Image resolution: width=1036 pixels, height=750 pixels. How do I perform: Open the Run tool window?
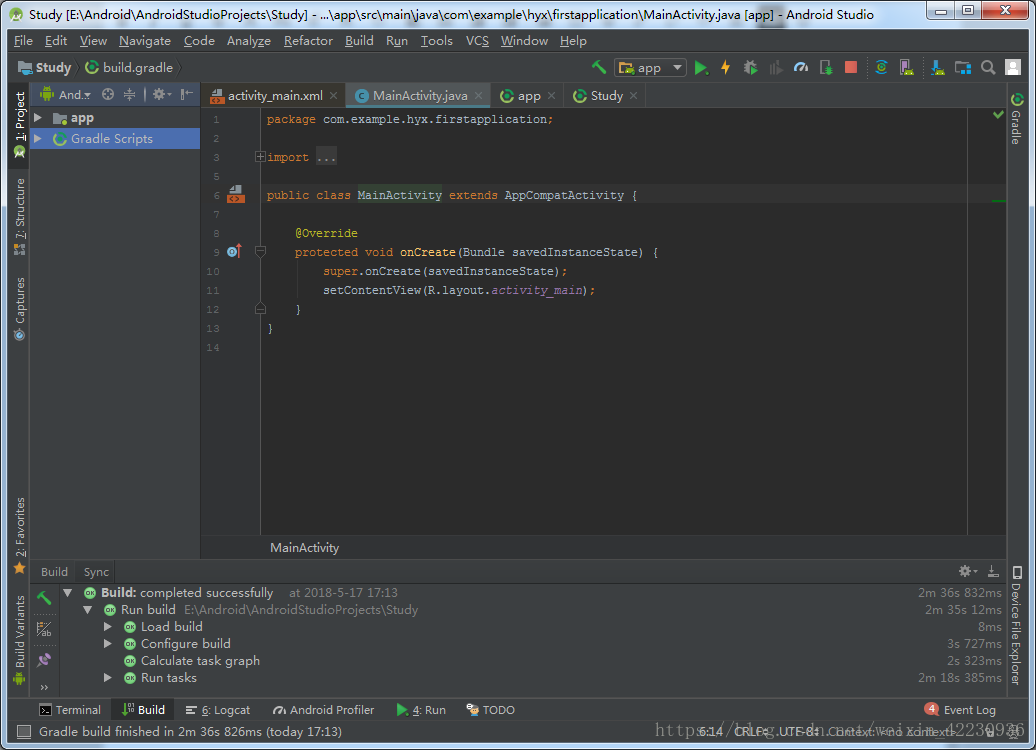421,710
